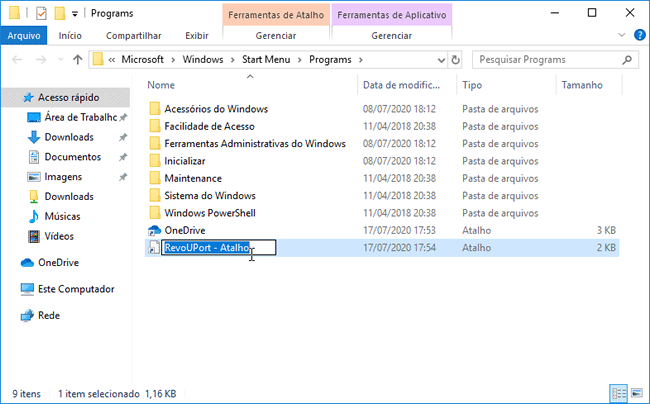The width and height of the screenshot is (650, 404).
Task: Click the Pesquisar Programs search field
Action: [x=545, y=59]
